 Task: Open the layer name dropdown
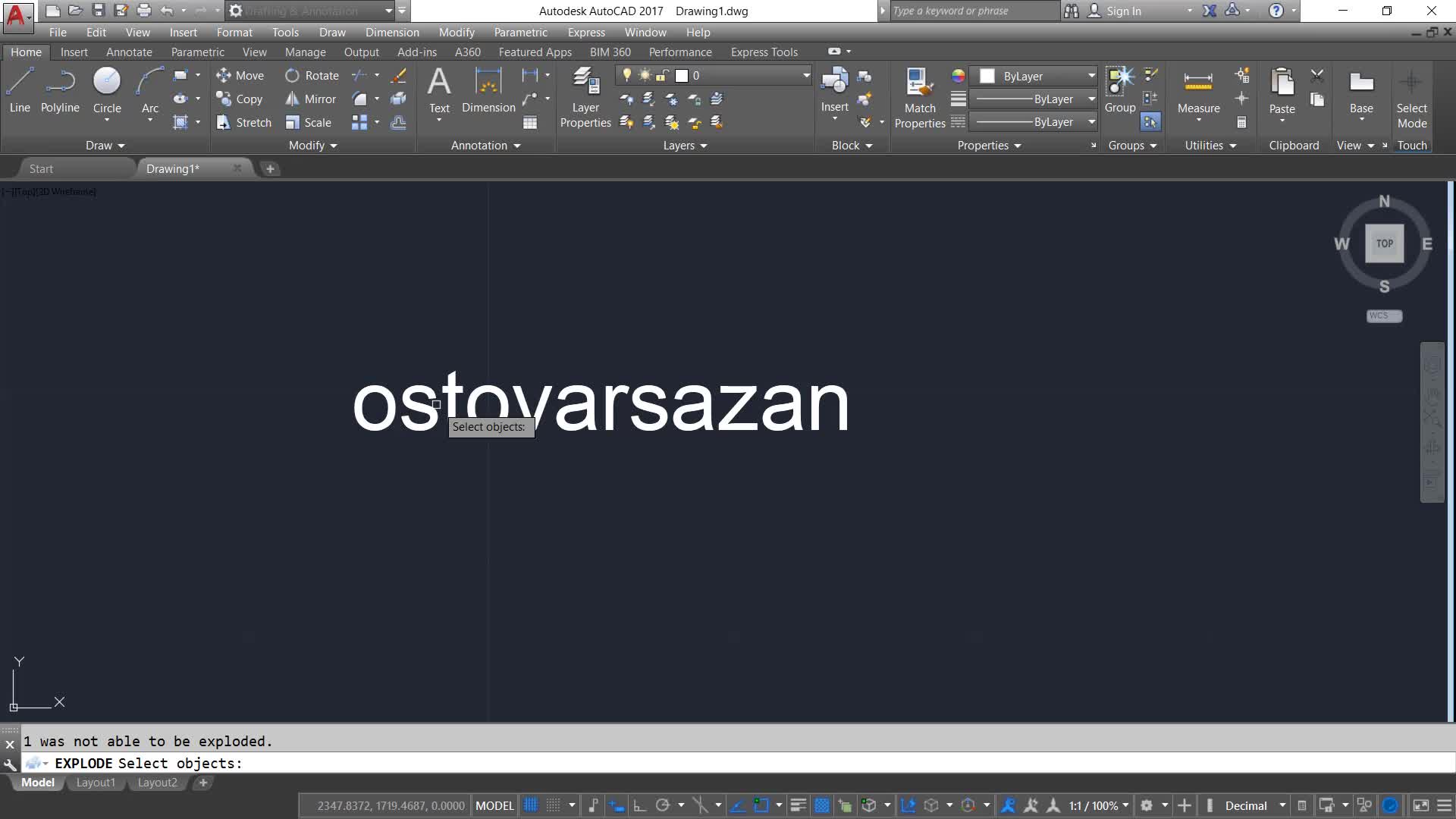[806, 76]
